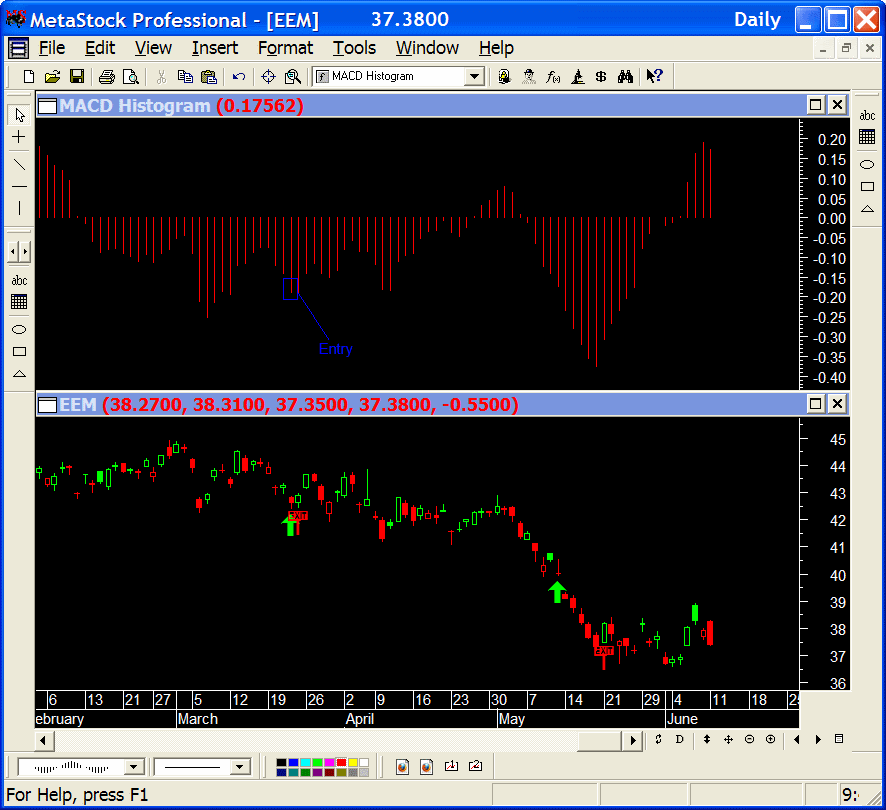Select the vertical line drawing tool
This screenshot has width=886, height=810.
18,208
